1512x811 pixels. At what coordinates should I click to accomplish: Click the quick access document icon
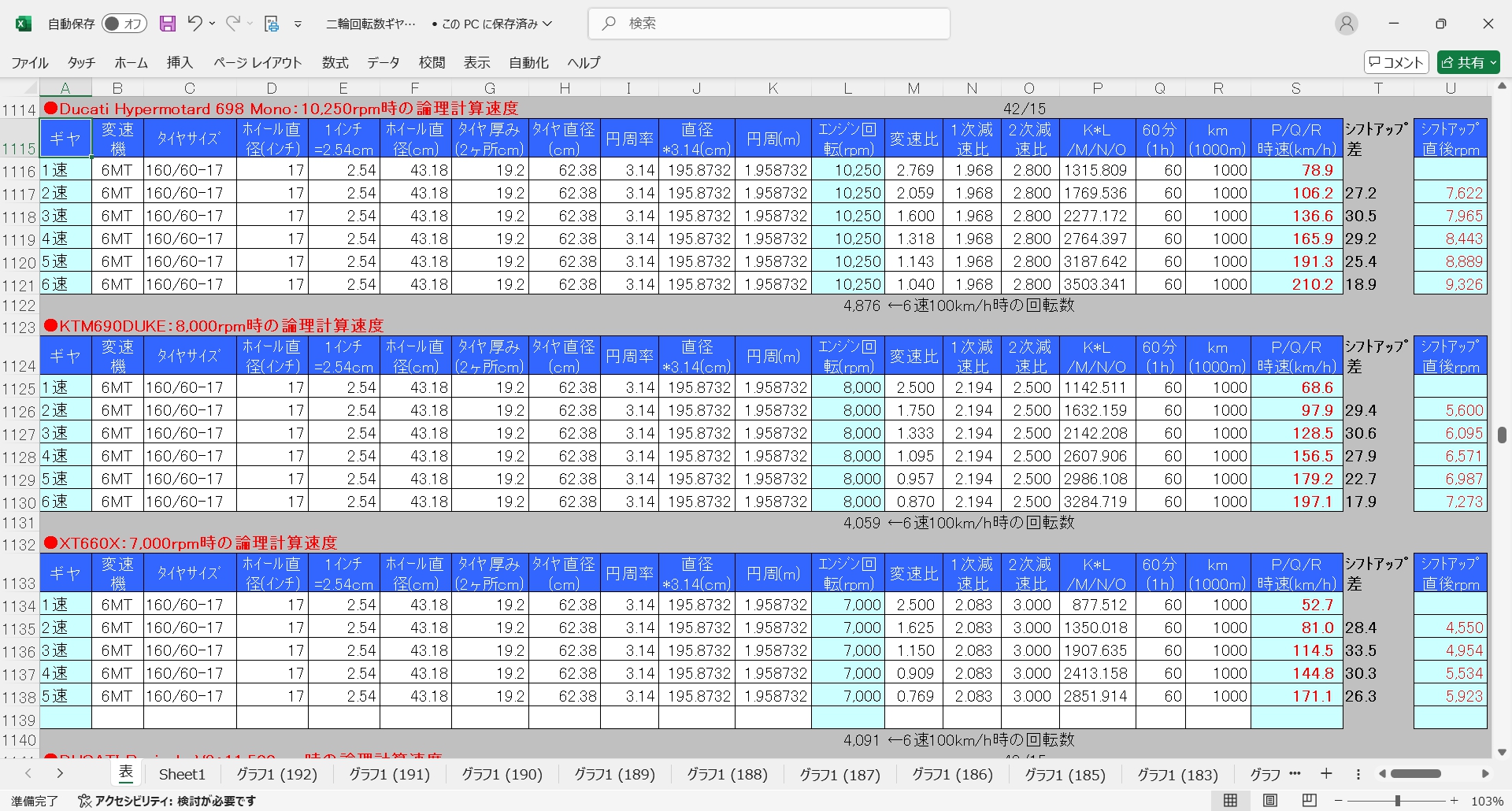coord(272,24)
